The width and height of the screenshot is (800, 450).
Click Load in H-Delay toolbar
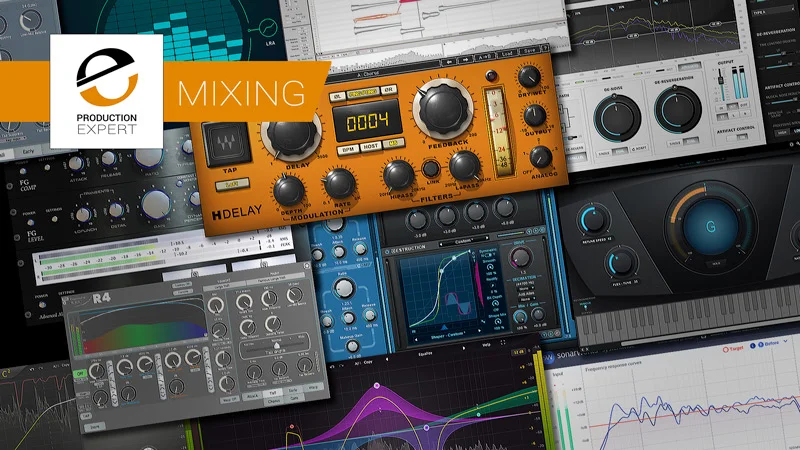[508, 54]
